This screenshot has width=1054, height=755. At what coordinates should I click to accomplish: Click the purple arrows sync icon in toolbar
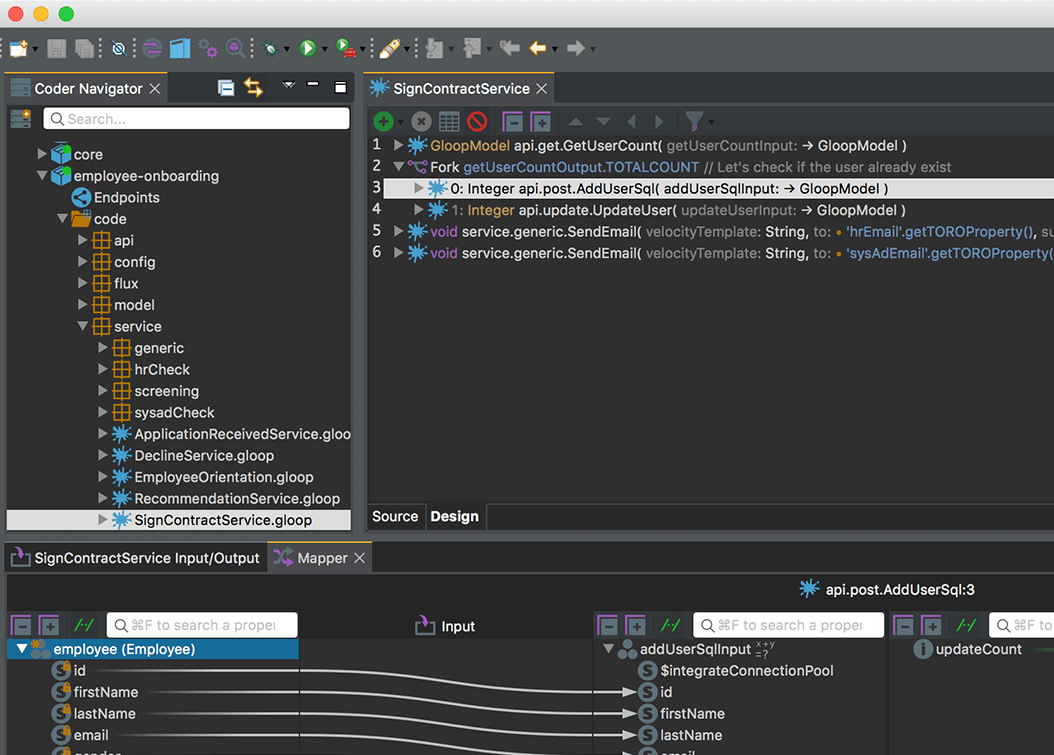pyautogui.click(x=153, y=48)
